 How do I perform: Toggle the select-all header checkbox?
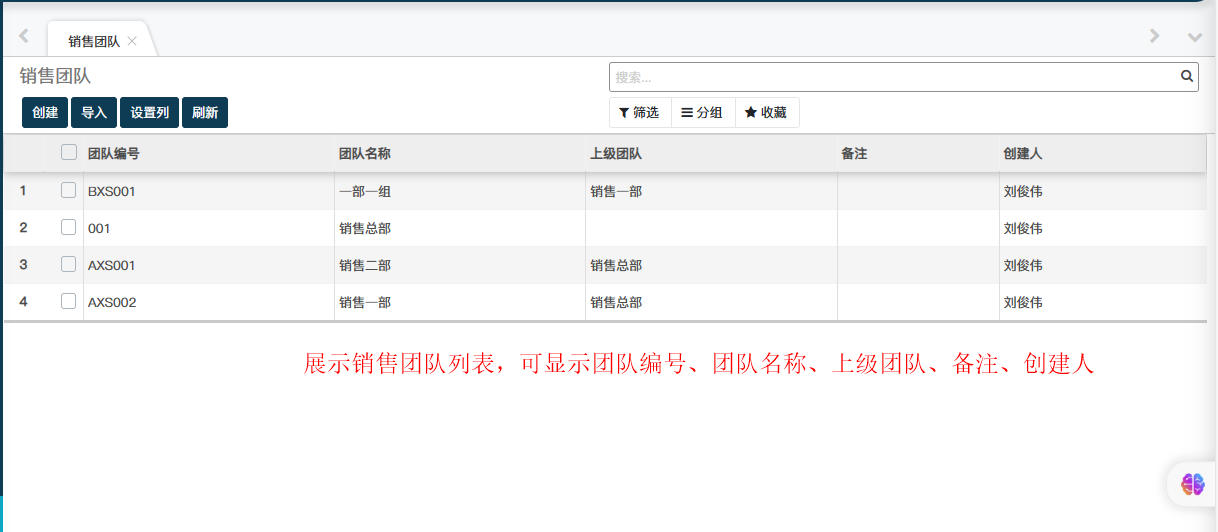point(69,153)
